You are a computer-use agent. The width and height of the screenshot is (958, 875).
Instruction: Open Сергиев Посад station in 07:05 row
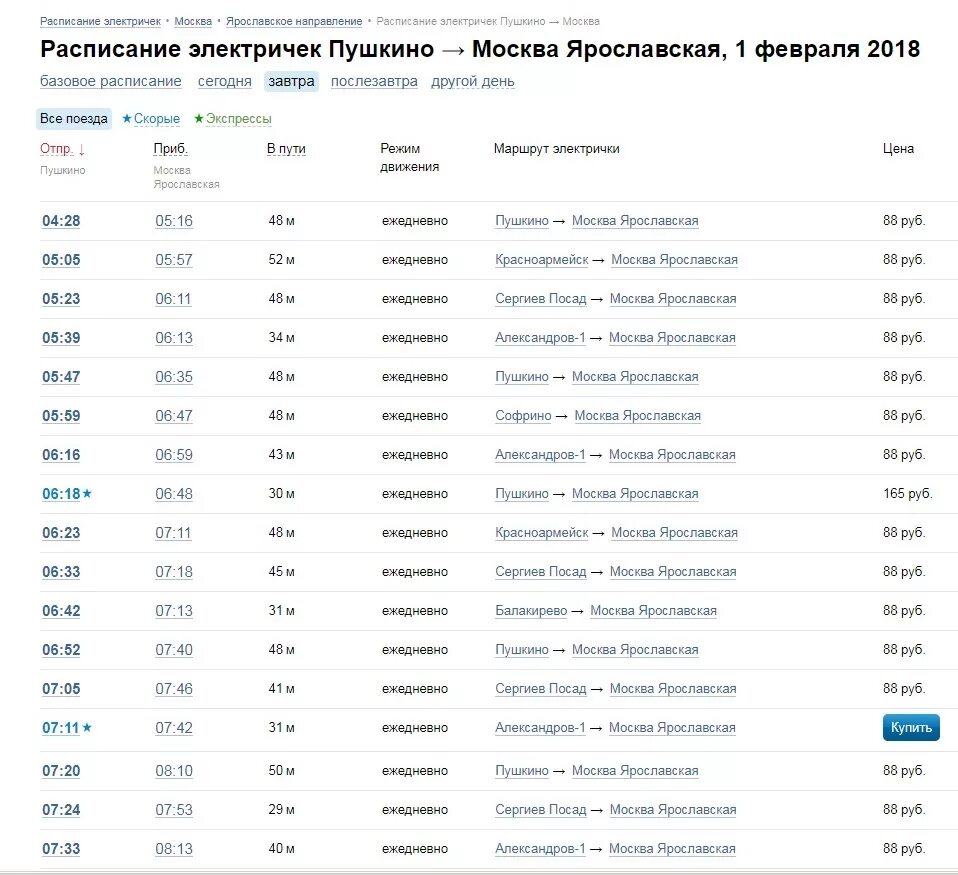pos(541,689)
